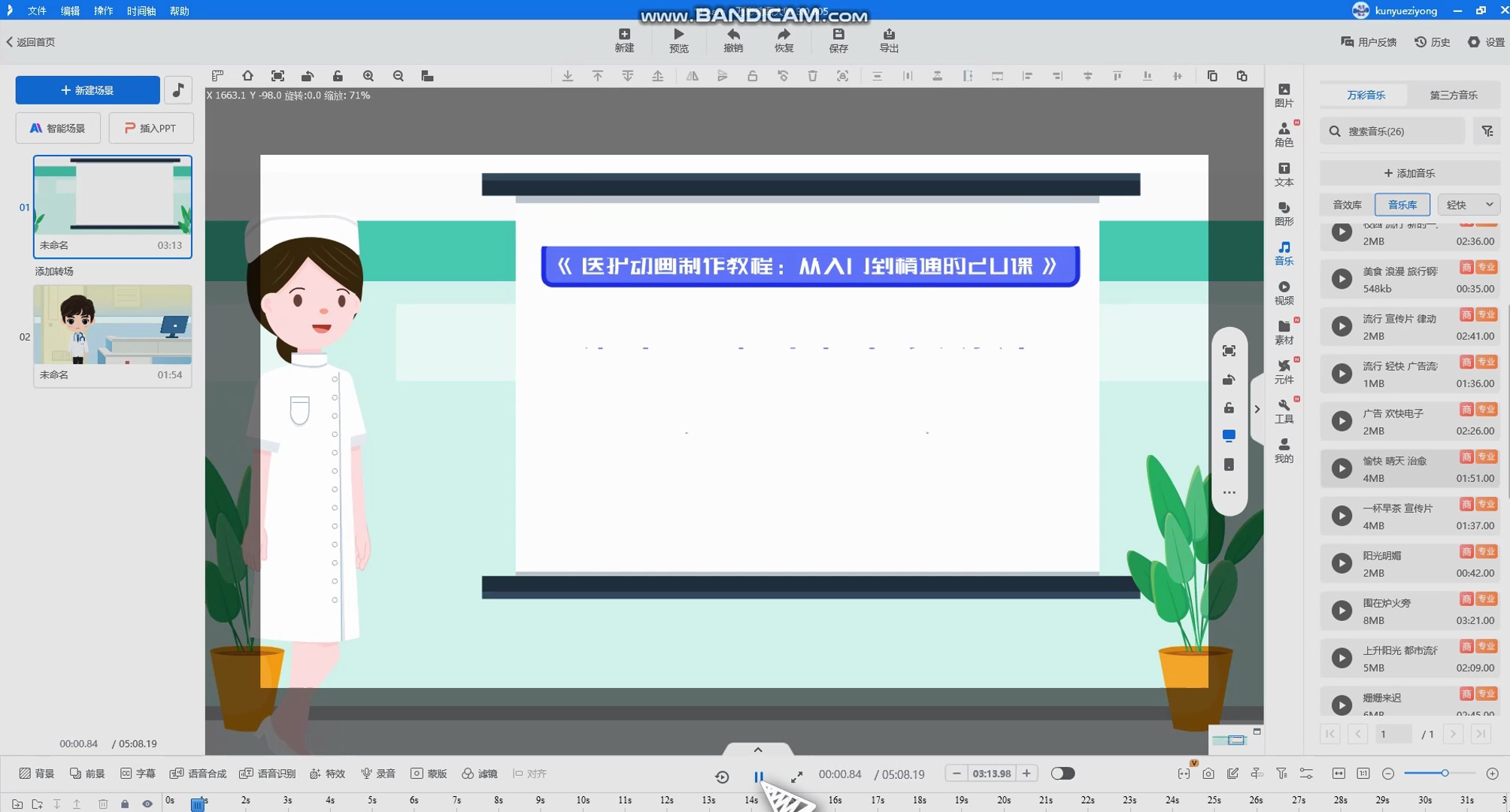Click the delete trash toolbar icon

pos(812,76)
